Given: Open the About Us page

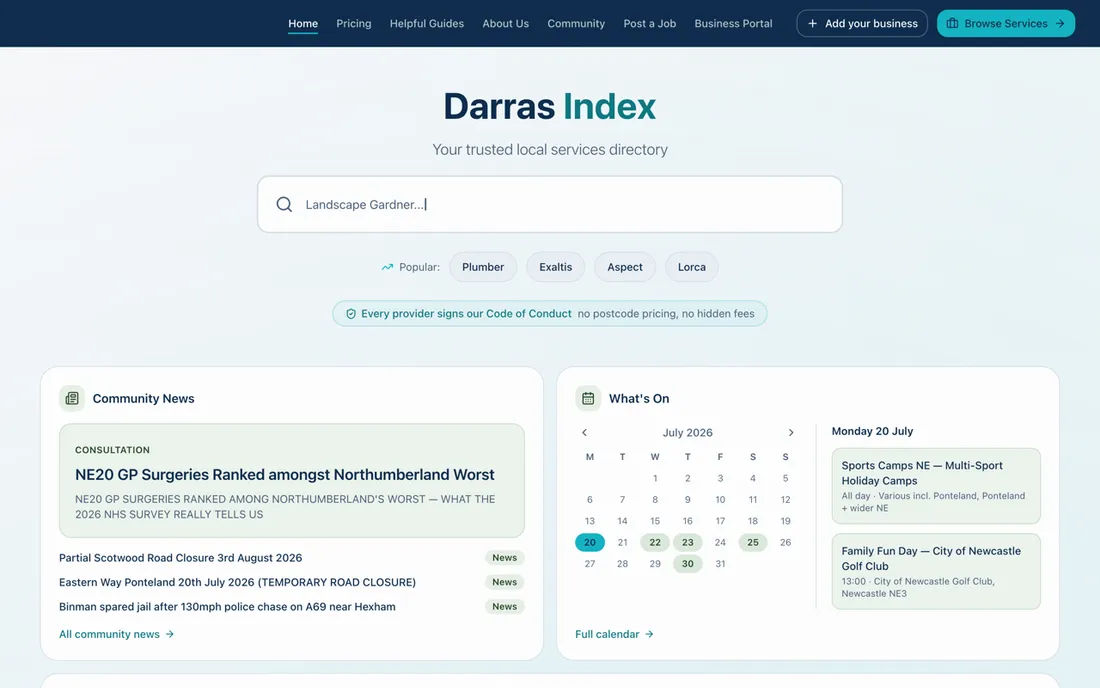Looking at the screenshot, I should pyautogui.click(x=505, y=23).
